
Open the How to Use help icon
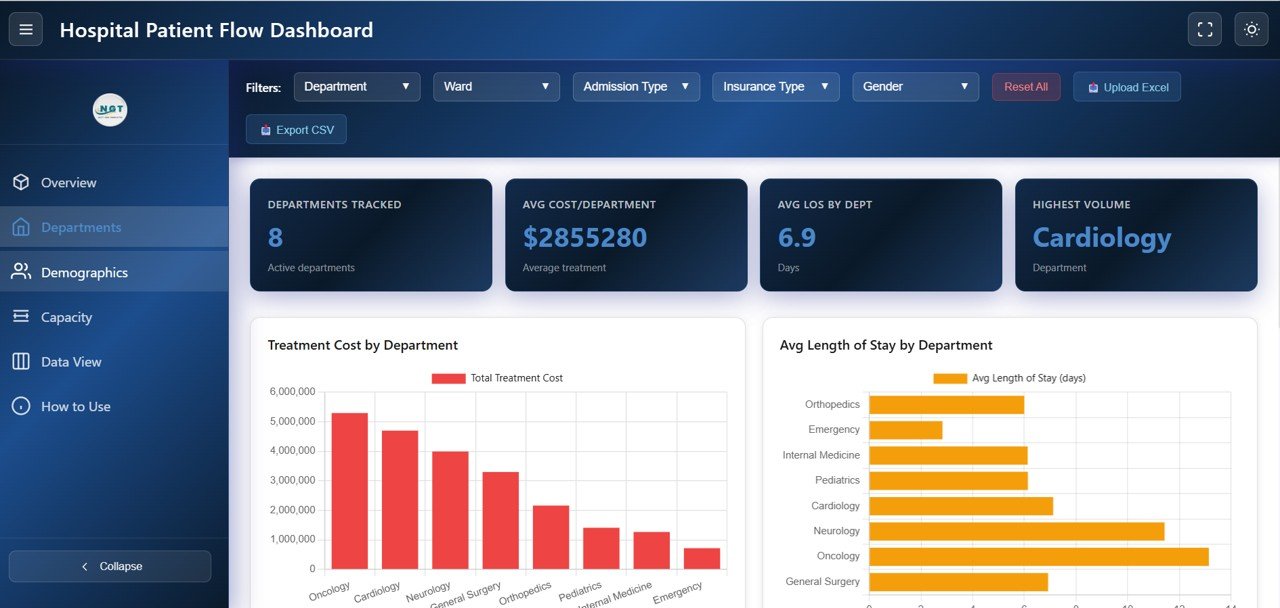(21, 406)
